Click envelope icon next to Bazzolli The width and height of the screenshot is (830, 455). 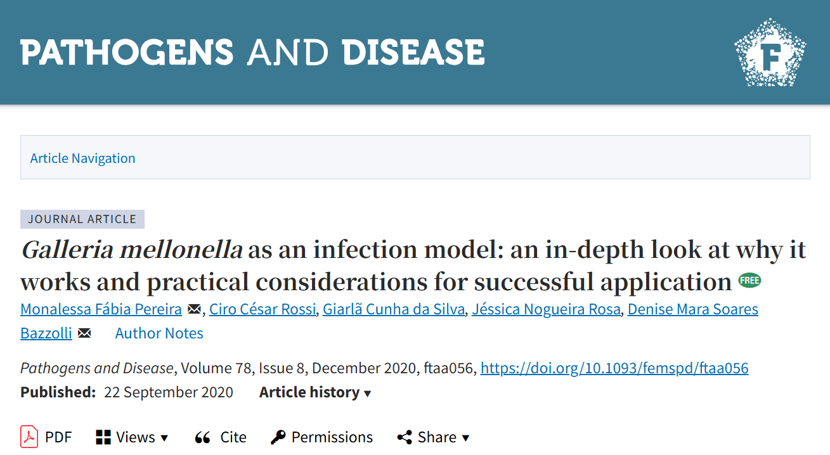(85, 333)
